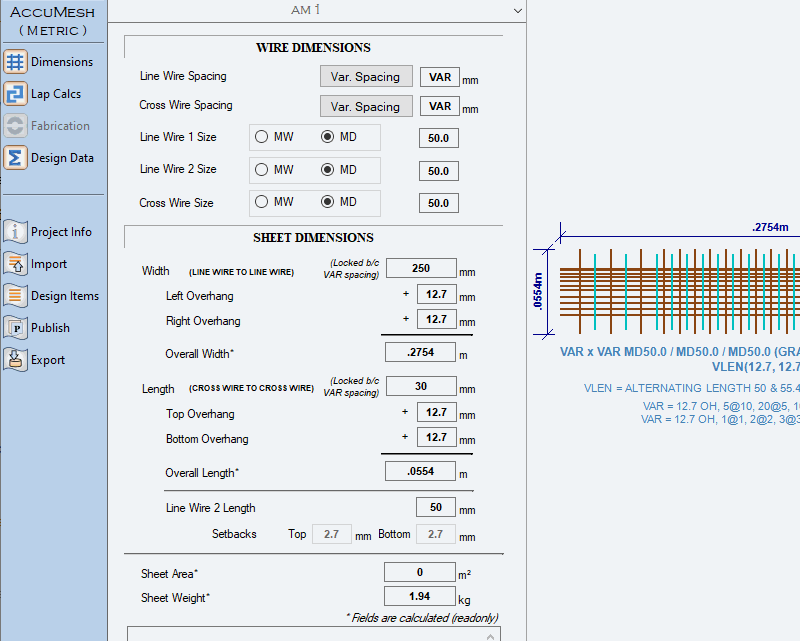Open Var. Spacing for Cross Wire Spacing
The height and width of the screenshot is (641, 800).
pos(365,107)
